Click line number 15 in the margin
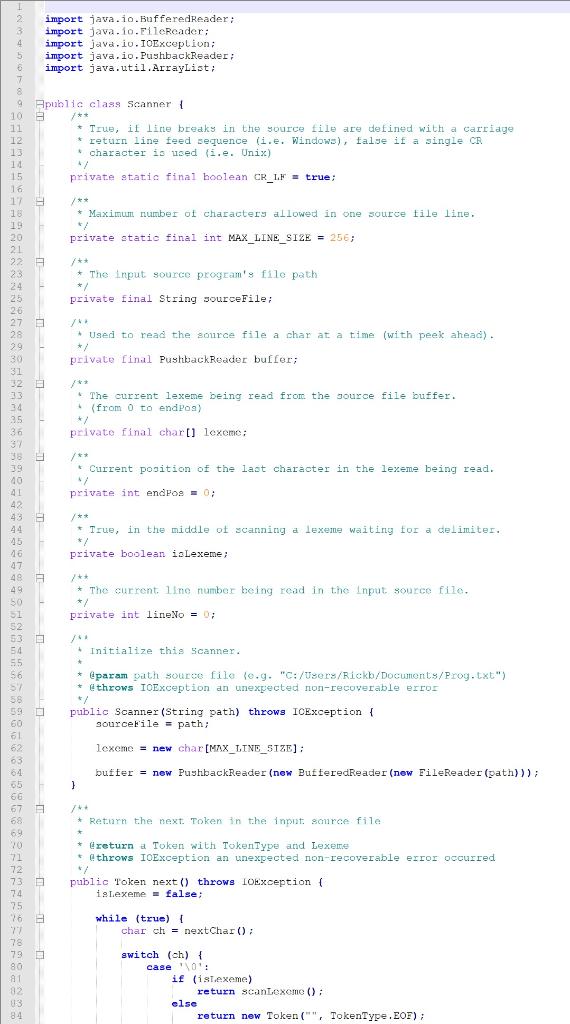570x1024 pixels. pos(17,177)
